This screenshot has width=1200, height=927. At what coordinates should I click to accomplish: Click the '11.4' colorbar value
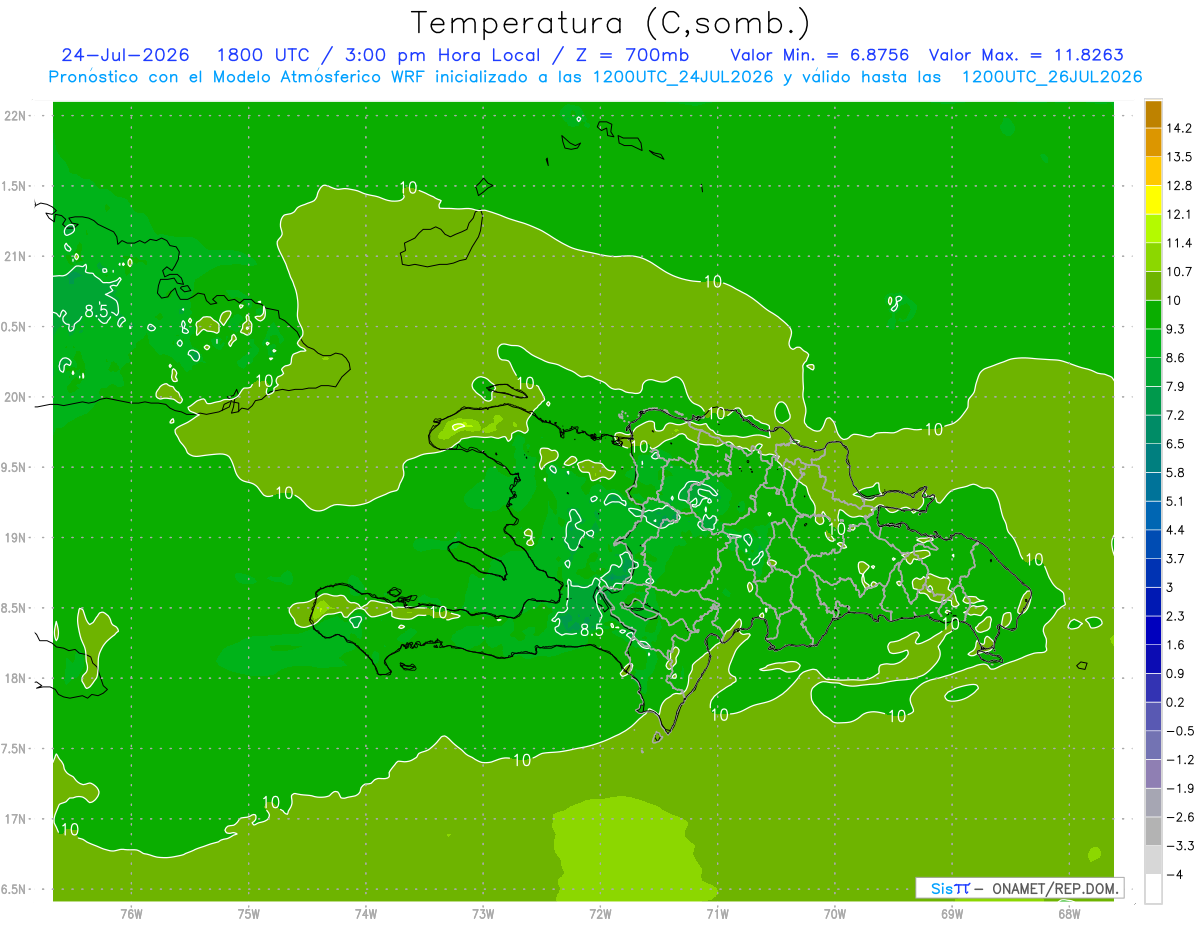pyautogui.click(x=1180, y=243)
